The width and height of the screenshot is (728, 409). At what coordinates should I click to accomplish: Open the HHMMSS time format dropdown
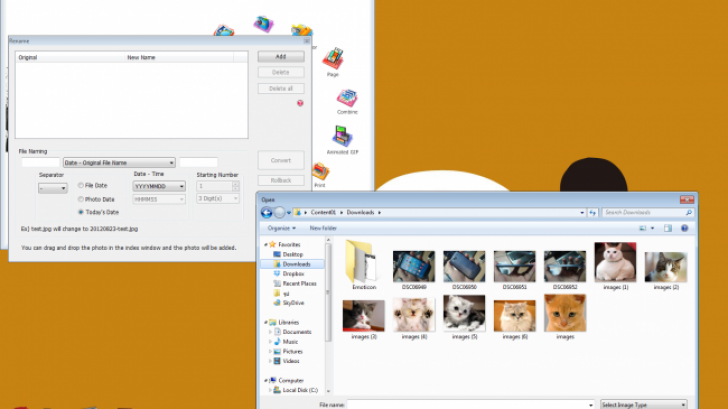click(x=159, y=199)
